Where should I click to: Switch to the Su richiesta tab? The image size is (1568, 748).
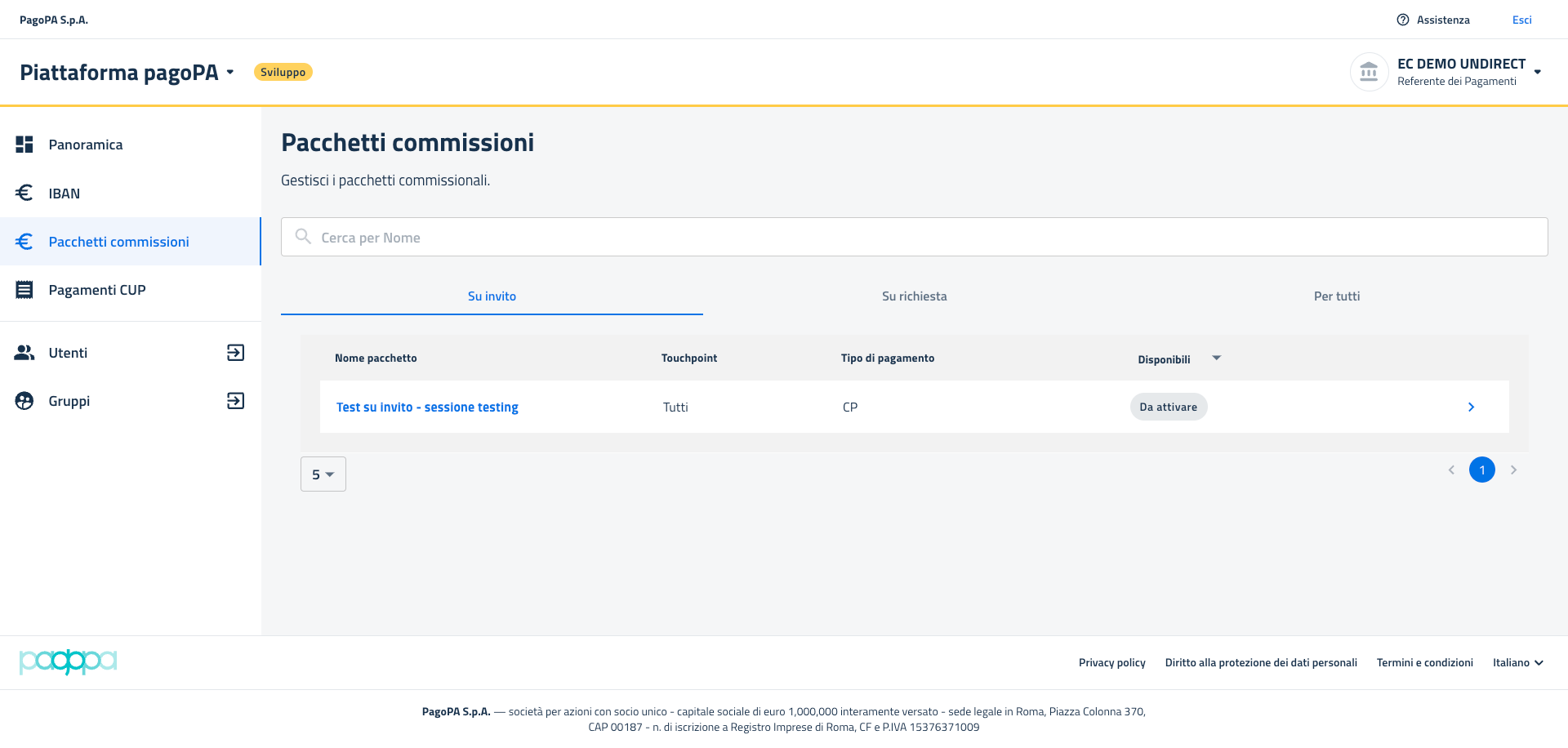tap(914, 296)
